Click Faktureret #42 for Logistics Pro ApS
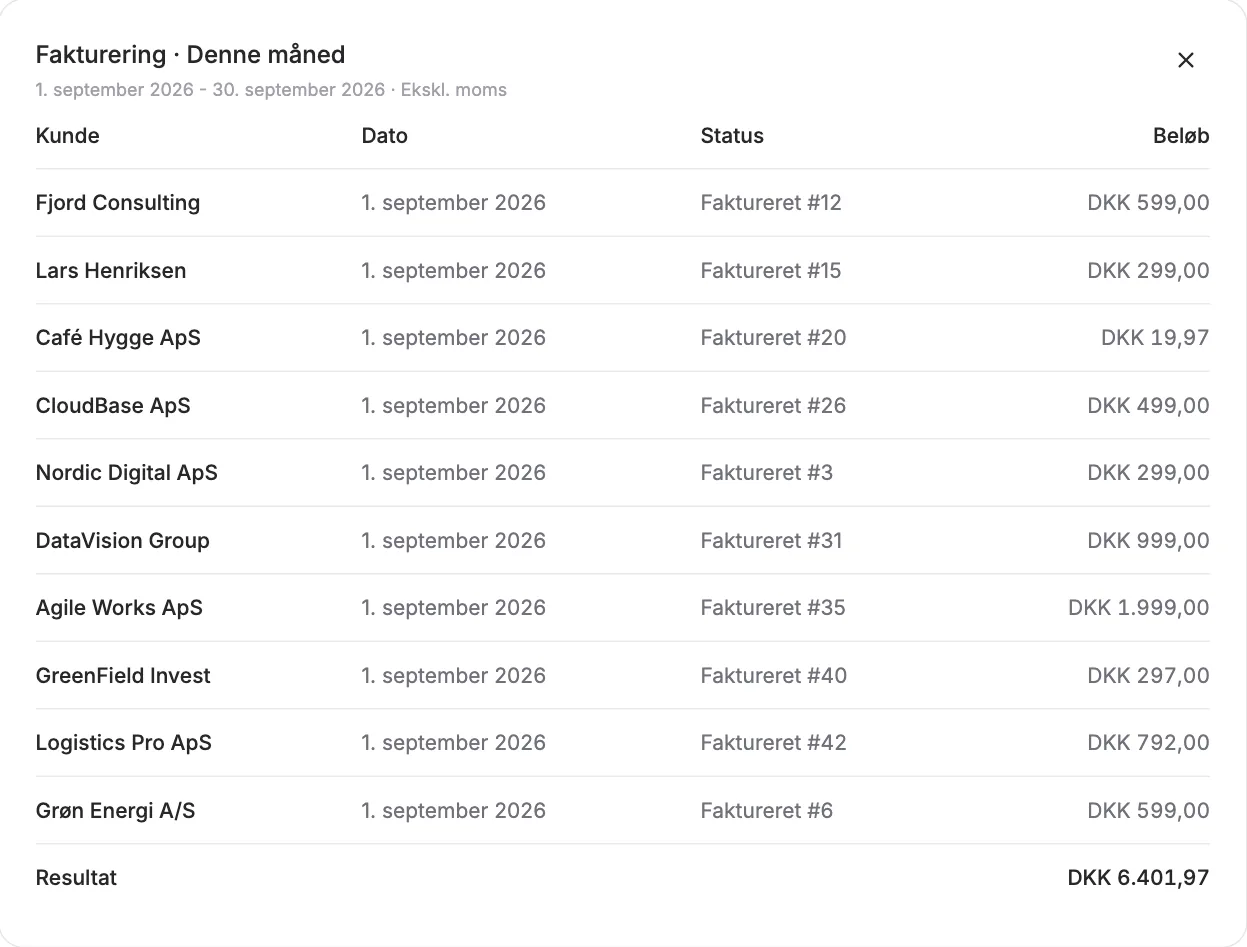 pyautogui.click(x=773, y=743)
